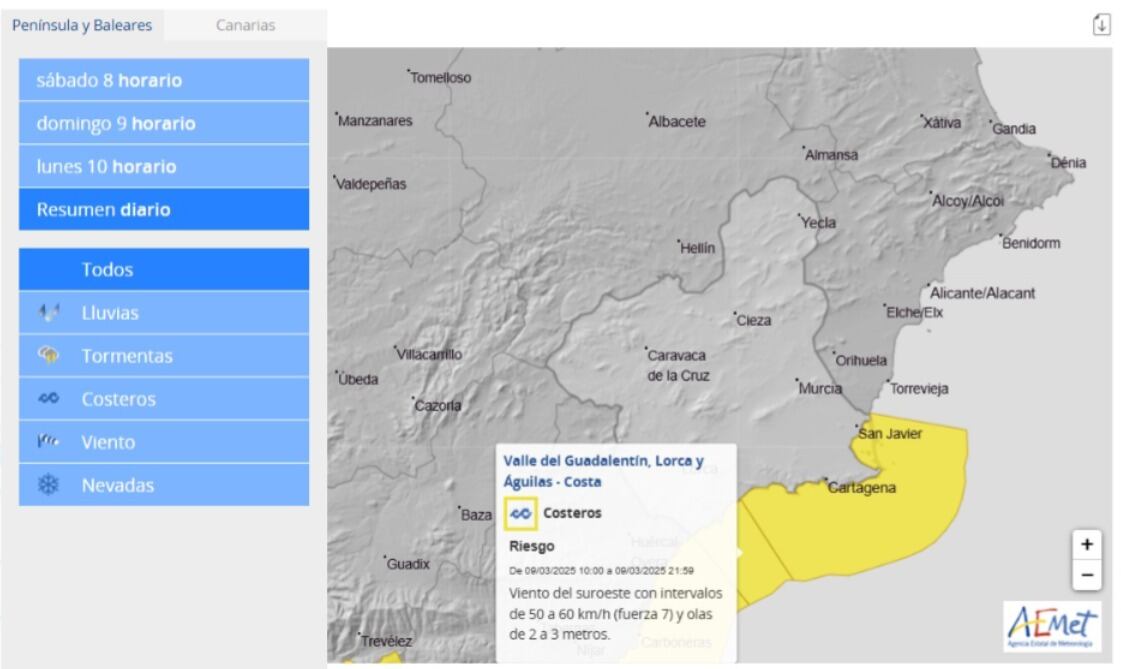Image resolution: width=1121 pixels, height=669 pixels.
Task: Switch to the Canarias tab
Action: (245, 25)
